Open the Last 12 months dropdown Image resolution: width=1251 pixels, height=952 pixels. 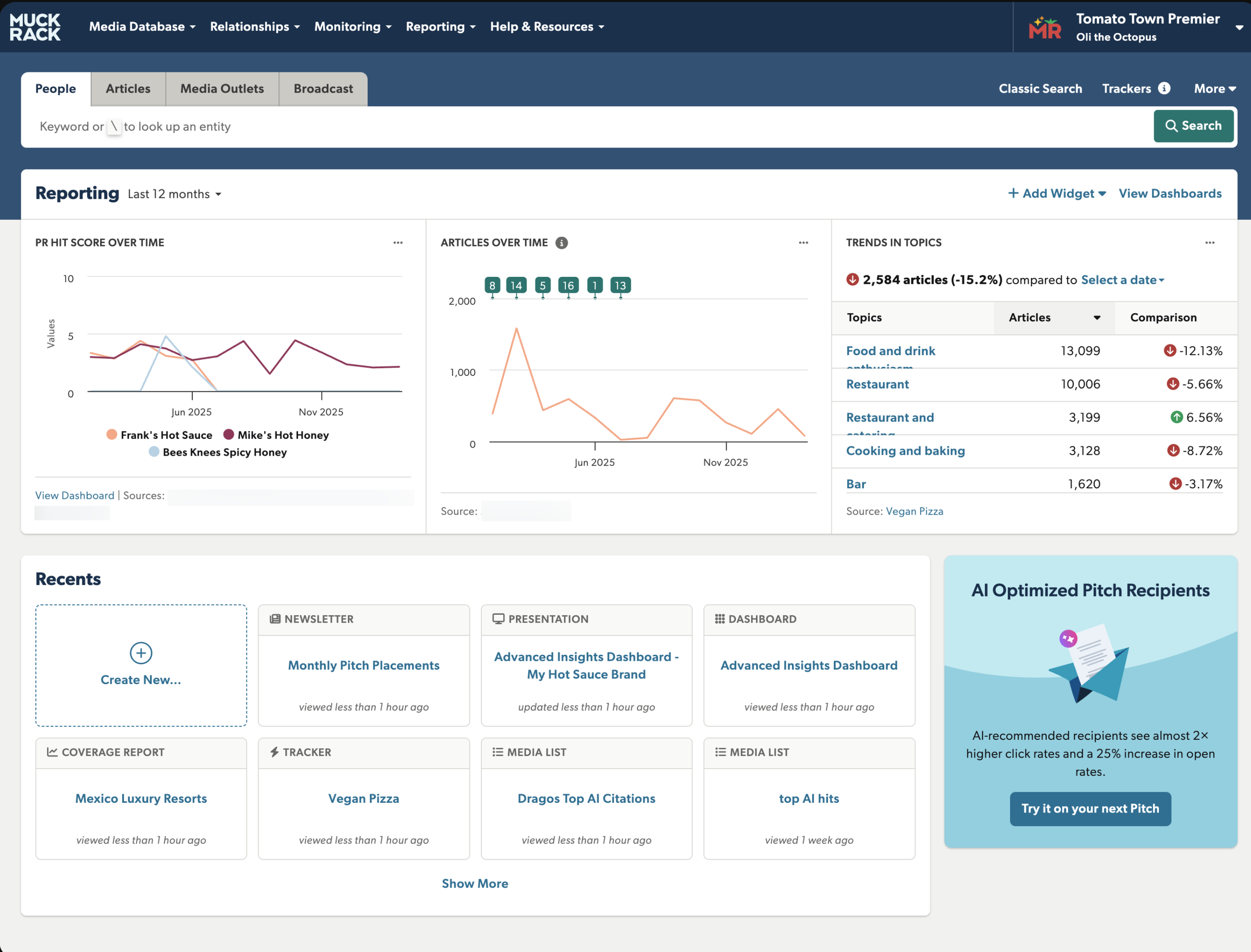click(x=175, y=194)
